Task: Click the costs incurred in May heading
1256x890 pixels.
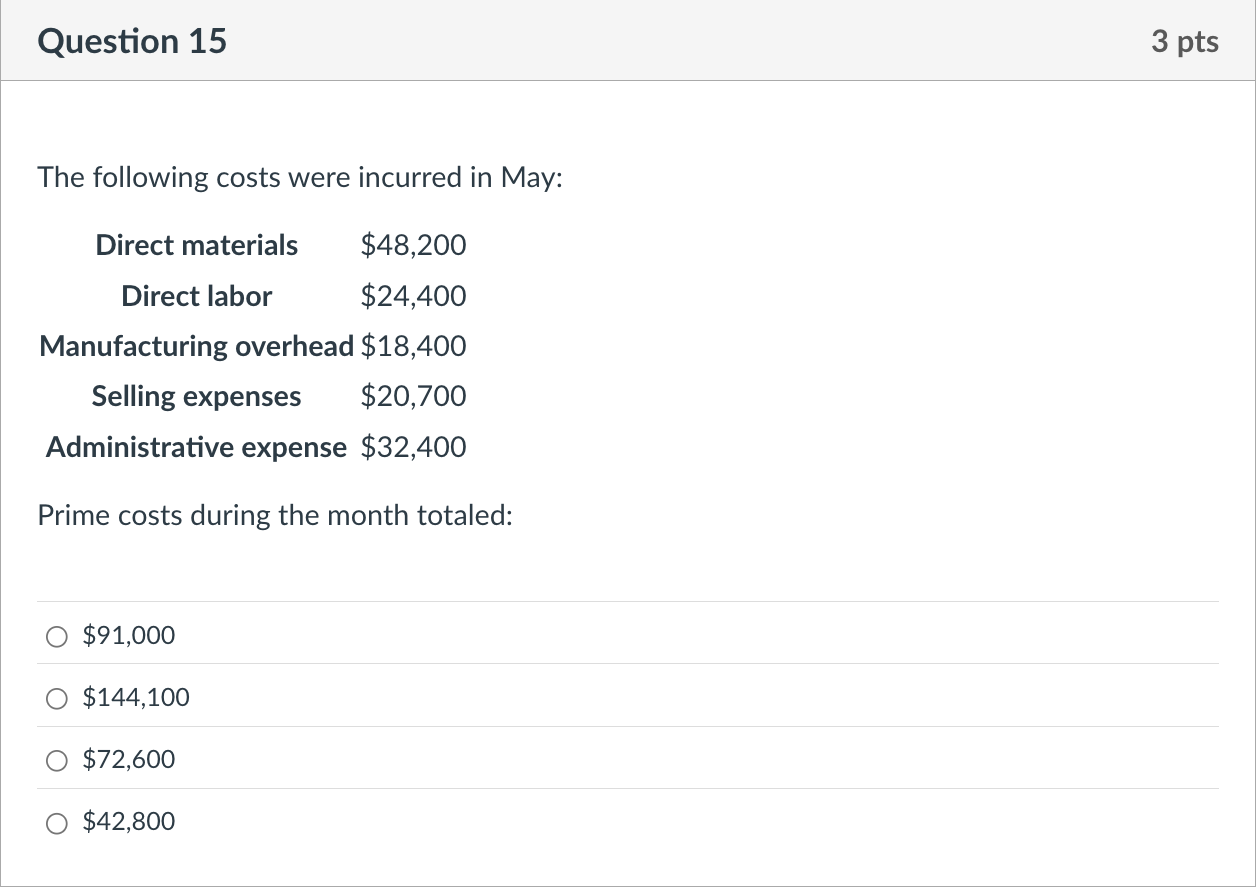Action: [x=300, y=178]
